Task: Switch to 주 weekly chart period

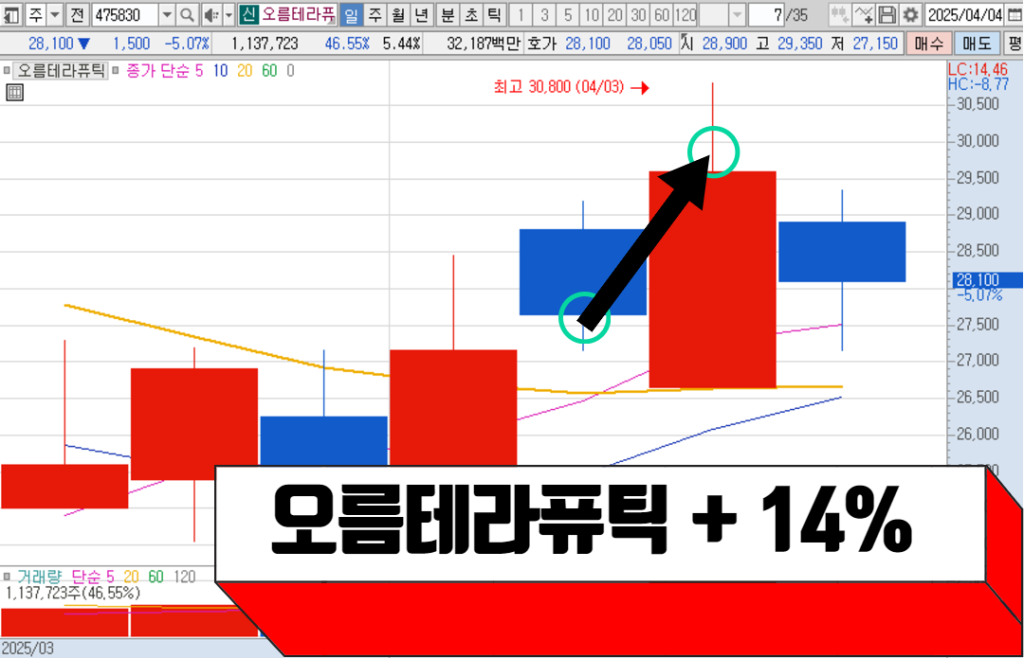Action: click(x=374, y=14)
